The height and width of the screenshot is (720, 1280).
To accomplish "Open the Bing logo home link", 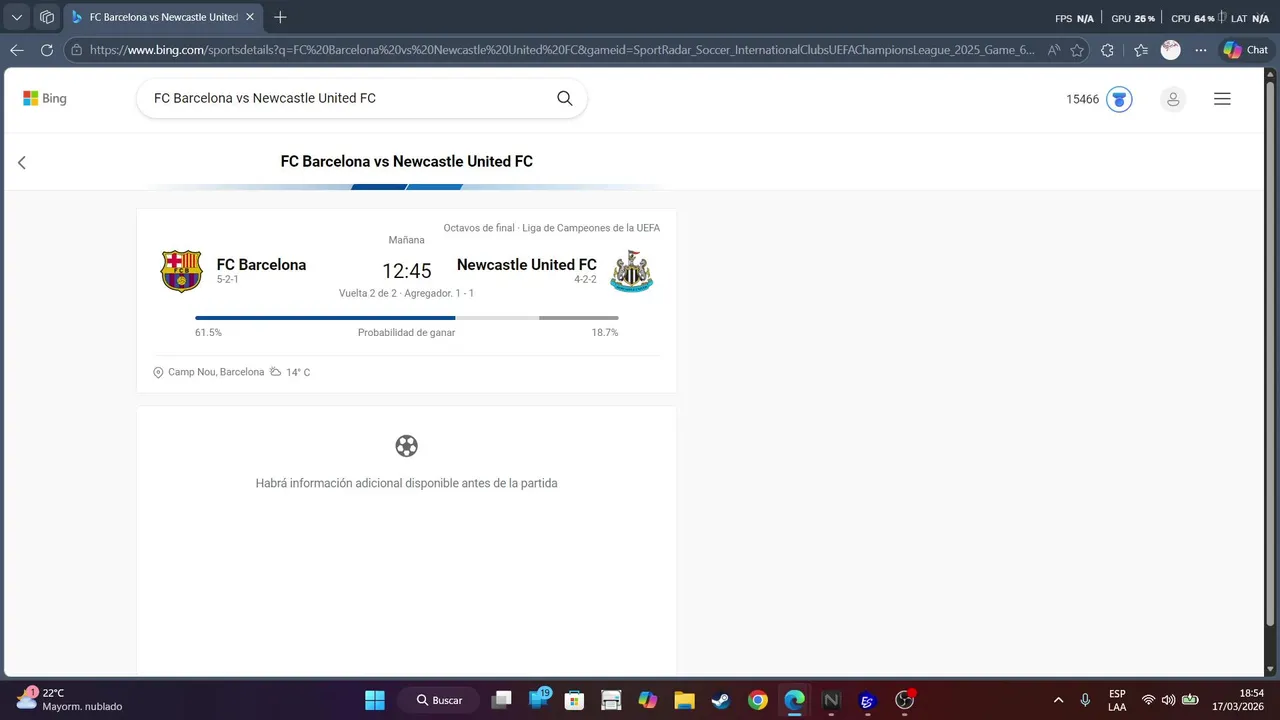I will (x=45, y=99).
